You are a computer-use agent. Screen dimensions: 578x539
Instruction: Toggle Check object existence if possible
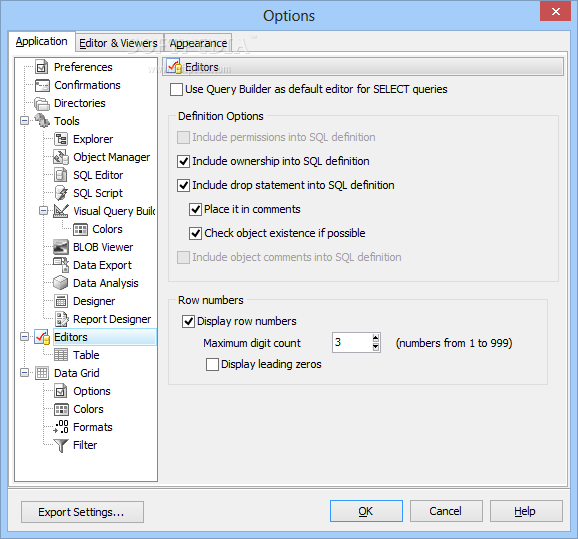point(195,233)
